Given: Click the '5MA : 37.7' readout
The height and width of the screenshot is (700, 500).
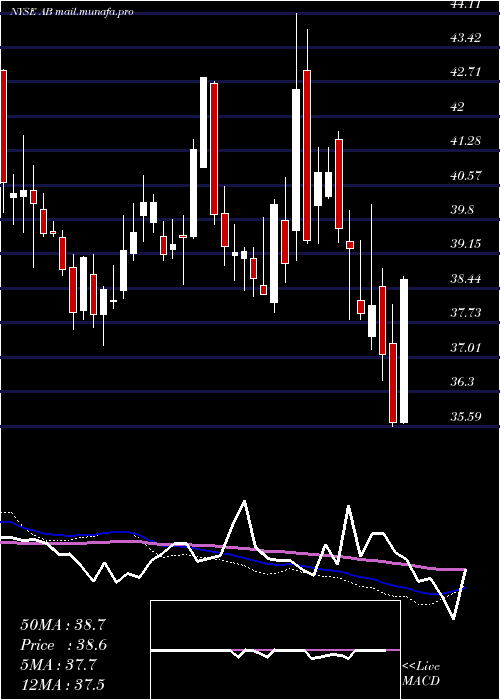Looking at the screenshot, I should (58, 665).
